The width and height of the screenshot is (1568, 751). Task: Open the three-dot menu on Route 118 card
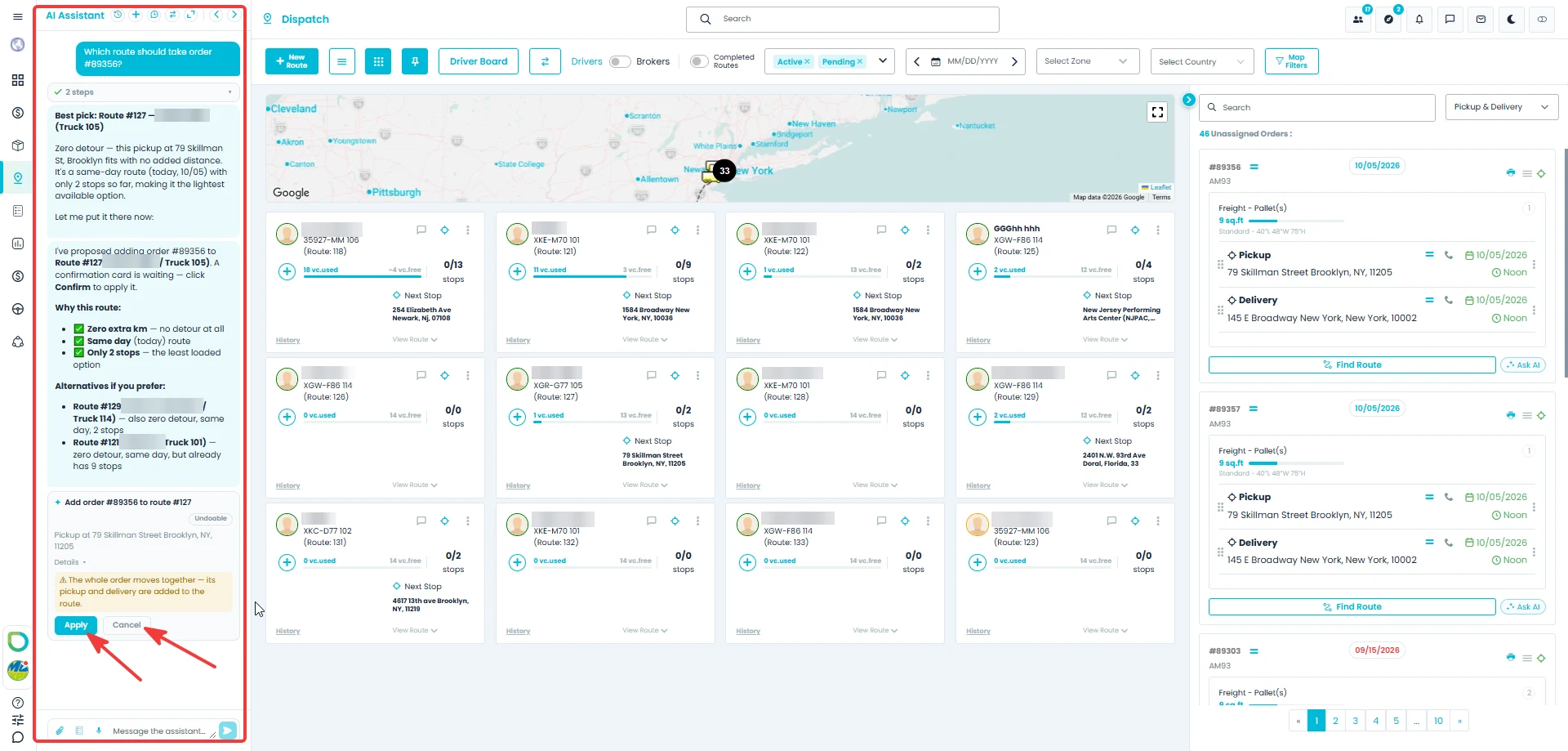(468, 230)
